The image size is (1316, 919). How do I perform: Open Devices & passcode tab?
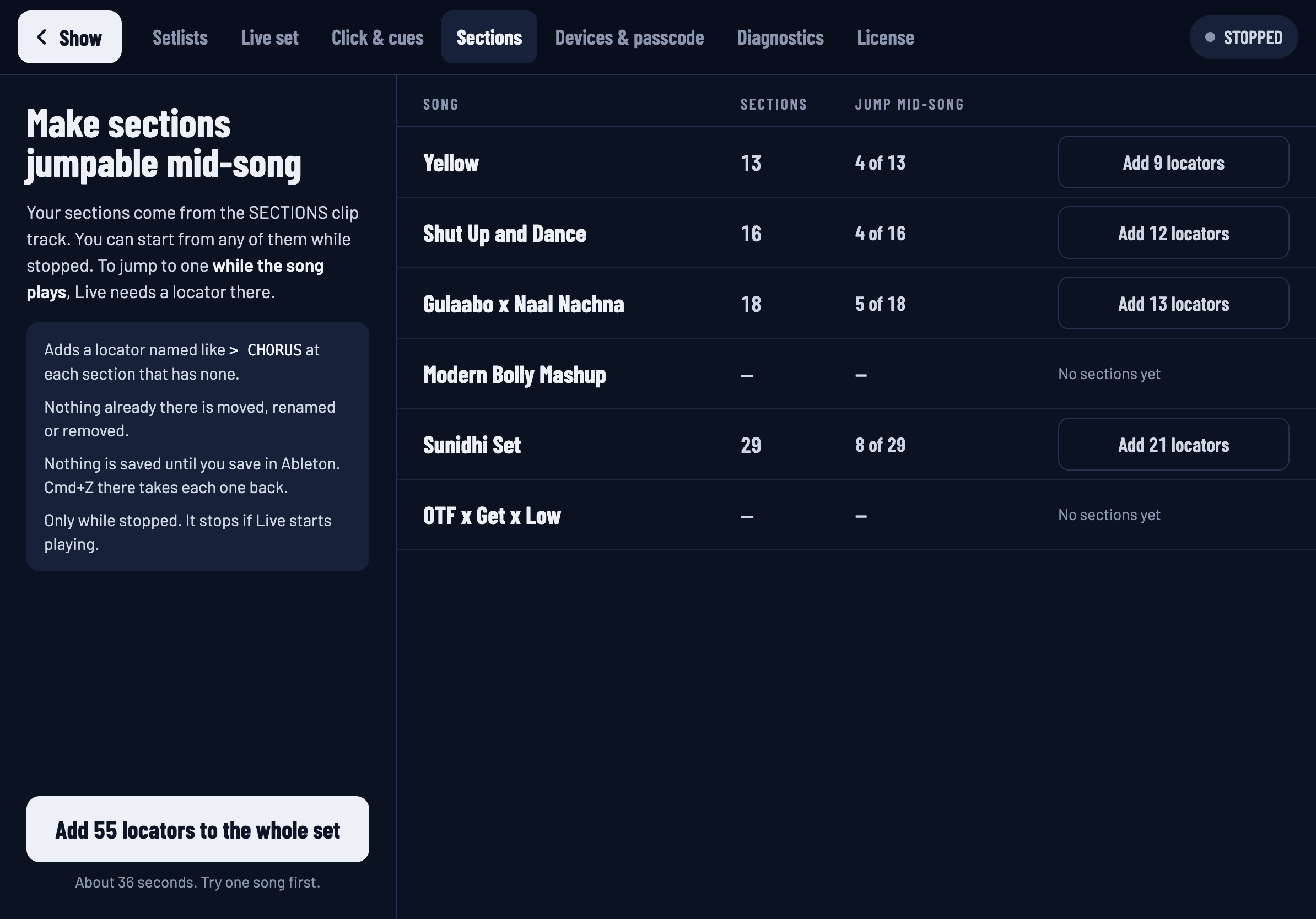click(629, 38)
